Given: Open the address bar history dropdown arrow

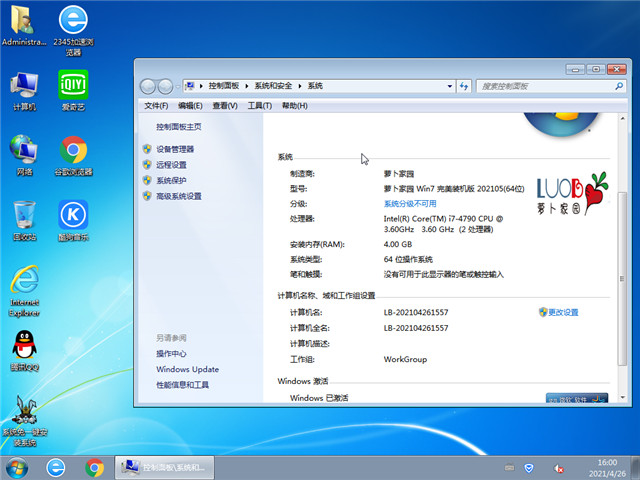Looking at the screenshot, I should coord(449,86).
